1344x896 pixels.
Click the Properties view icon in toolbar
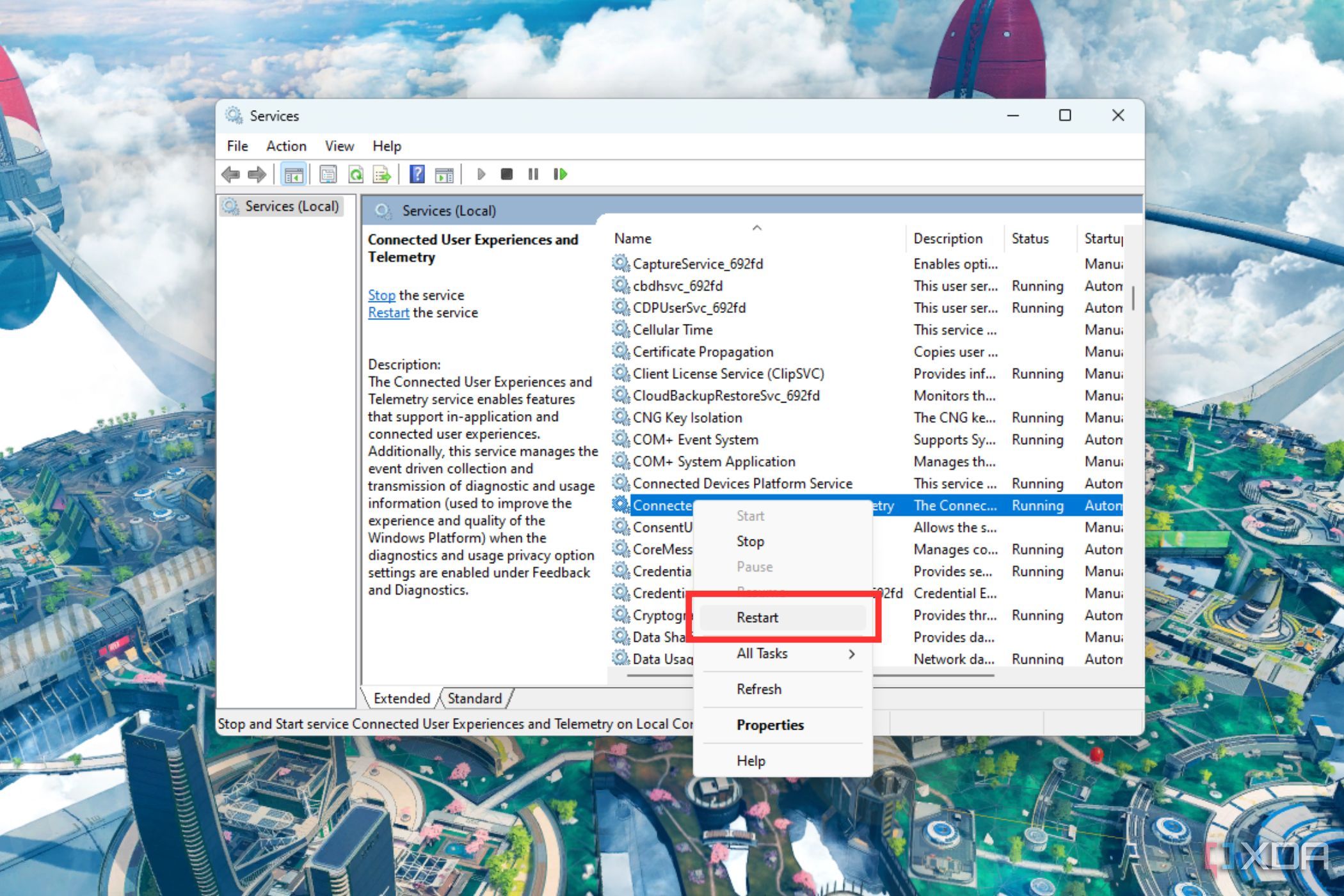[327, 174]
